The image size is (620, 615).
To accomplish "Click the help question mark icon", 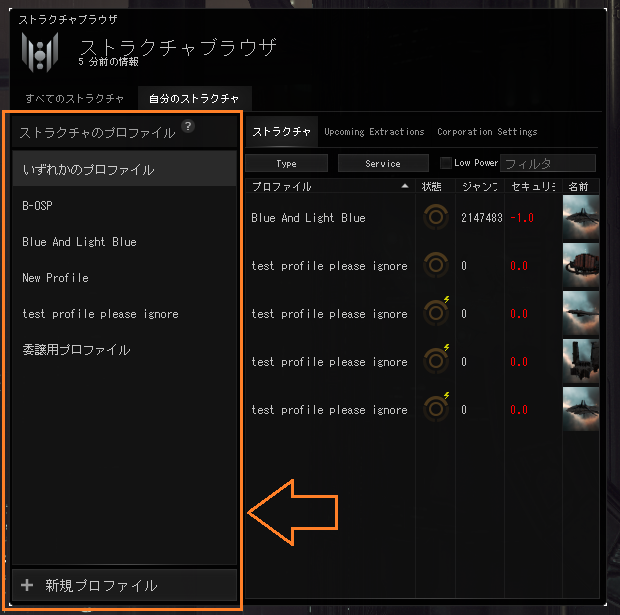I will click(188, 126).
